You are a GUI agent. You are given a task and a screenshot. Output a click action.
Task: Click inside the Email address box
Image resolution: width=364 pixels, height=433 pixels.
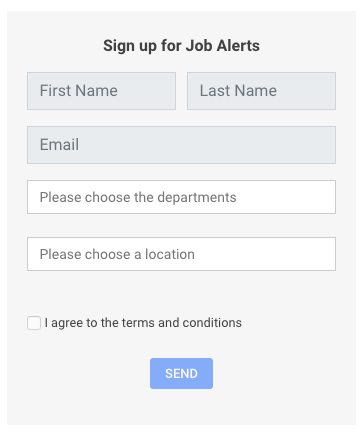coord(181,145)
